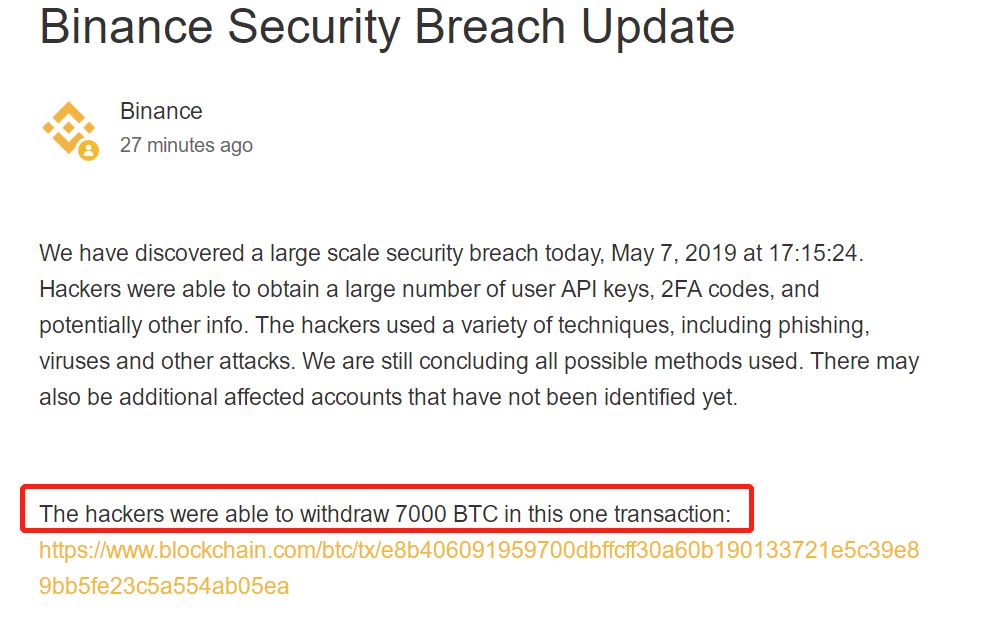Open the blockchain.com transaction link
This screenshot has height=624, width=1005.
[x=478, y=551]
